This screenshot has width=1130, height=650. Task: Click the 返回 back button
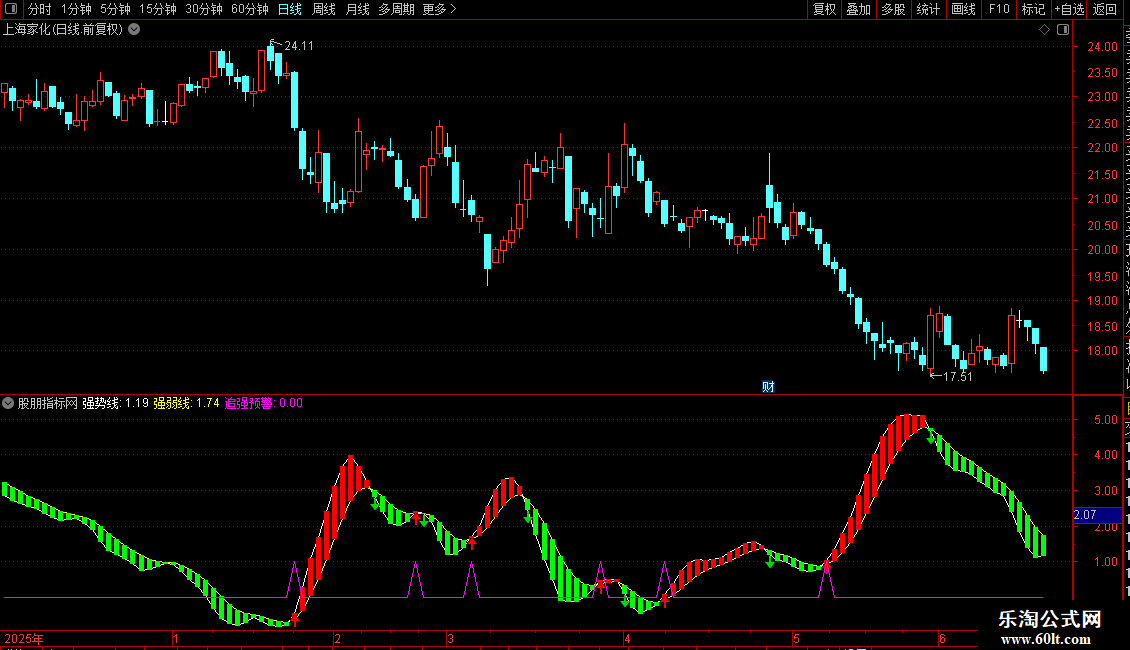point(1104,9)
